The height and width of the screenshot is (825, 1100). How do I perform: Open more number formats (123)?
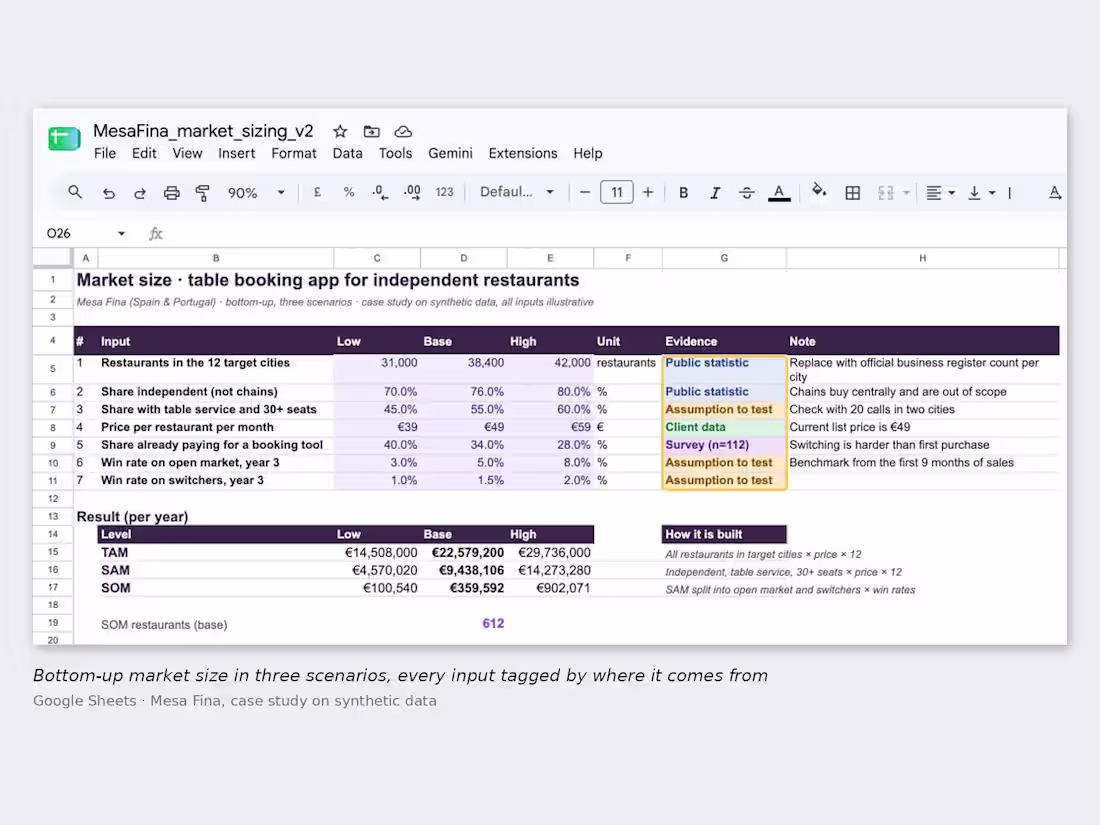(x=444, y=192)
